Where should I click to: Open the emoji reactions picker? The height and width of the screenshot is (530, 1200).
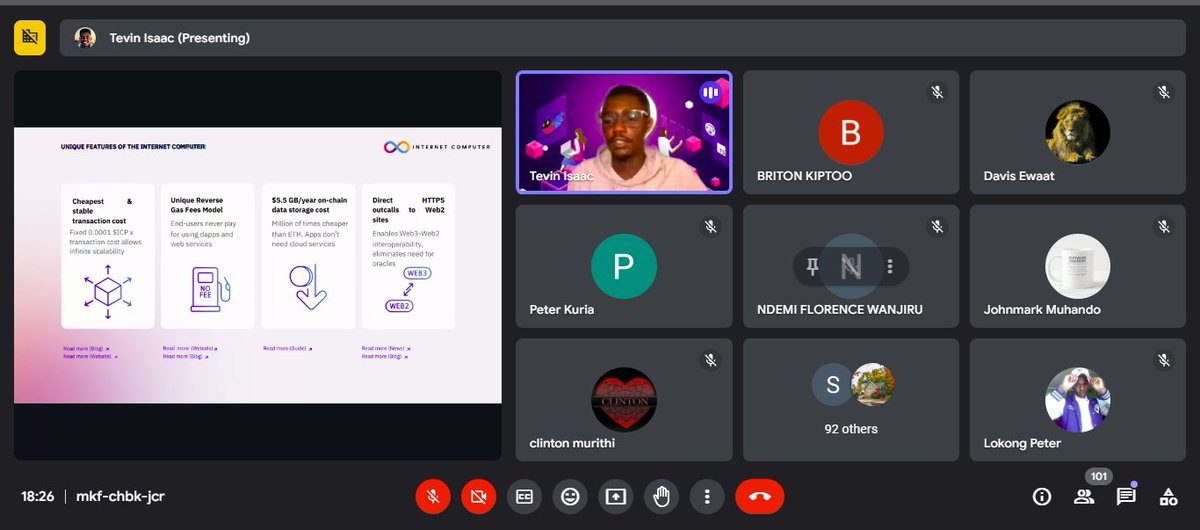tap(570, 496)
